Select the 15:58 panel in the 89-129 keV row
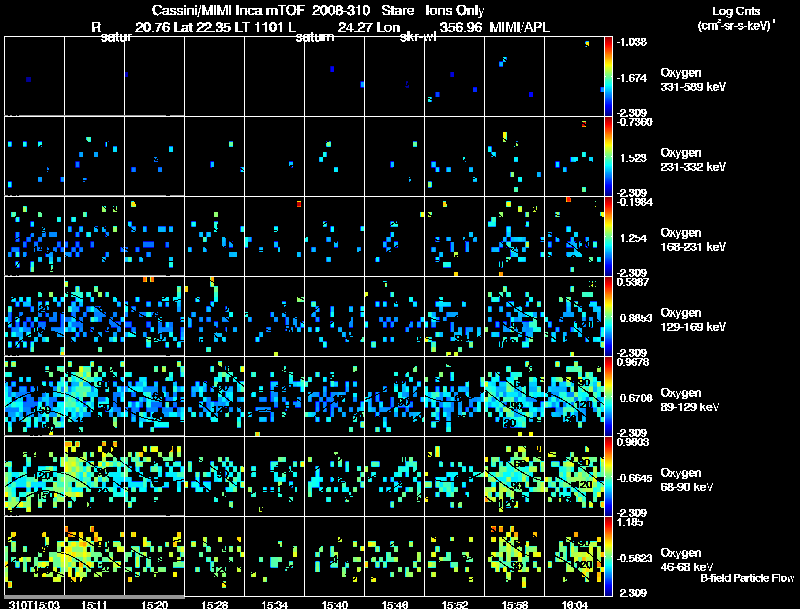Screen dimensions: 800x609 [514, 396]
